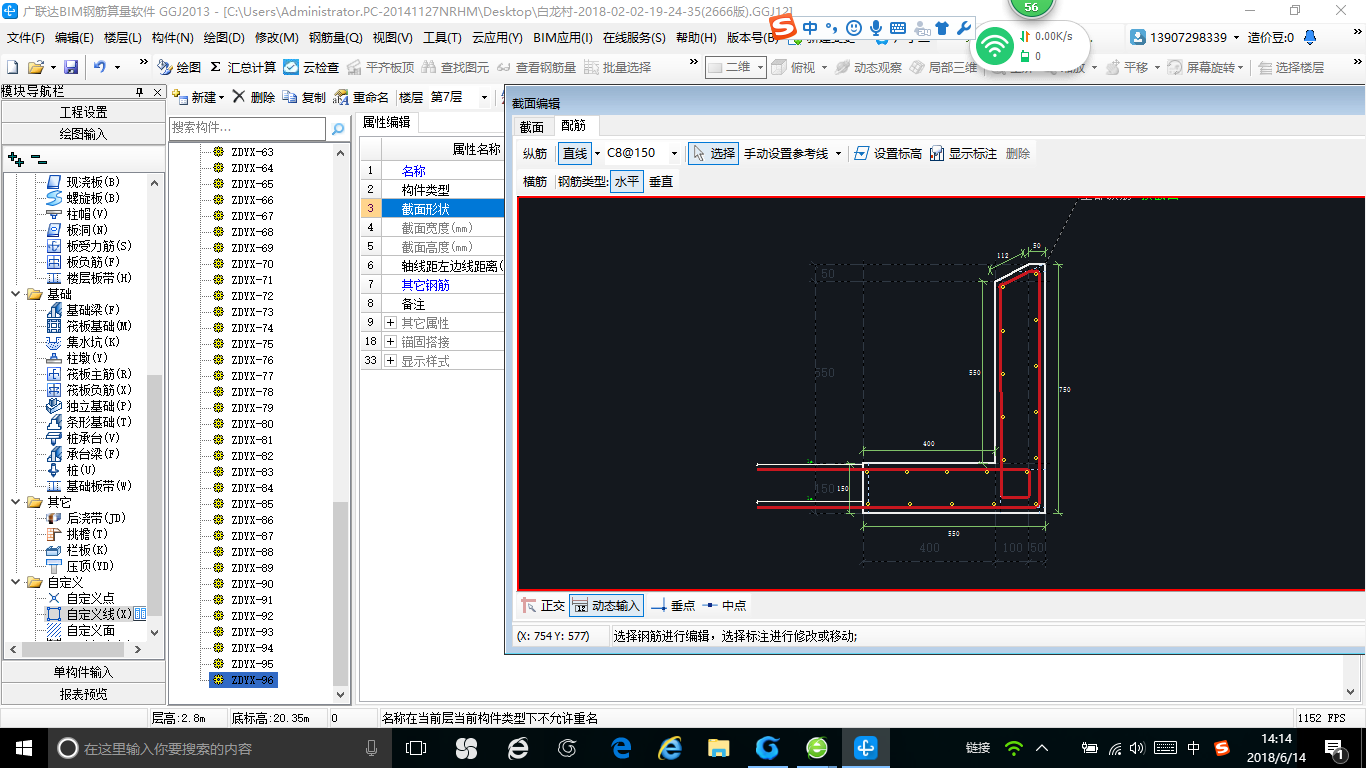The width and height of the screenshot is (1366, 768).
Task: Select 独立基础(P) tree item
Action: click(x=89, y=406)
